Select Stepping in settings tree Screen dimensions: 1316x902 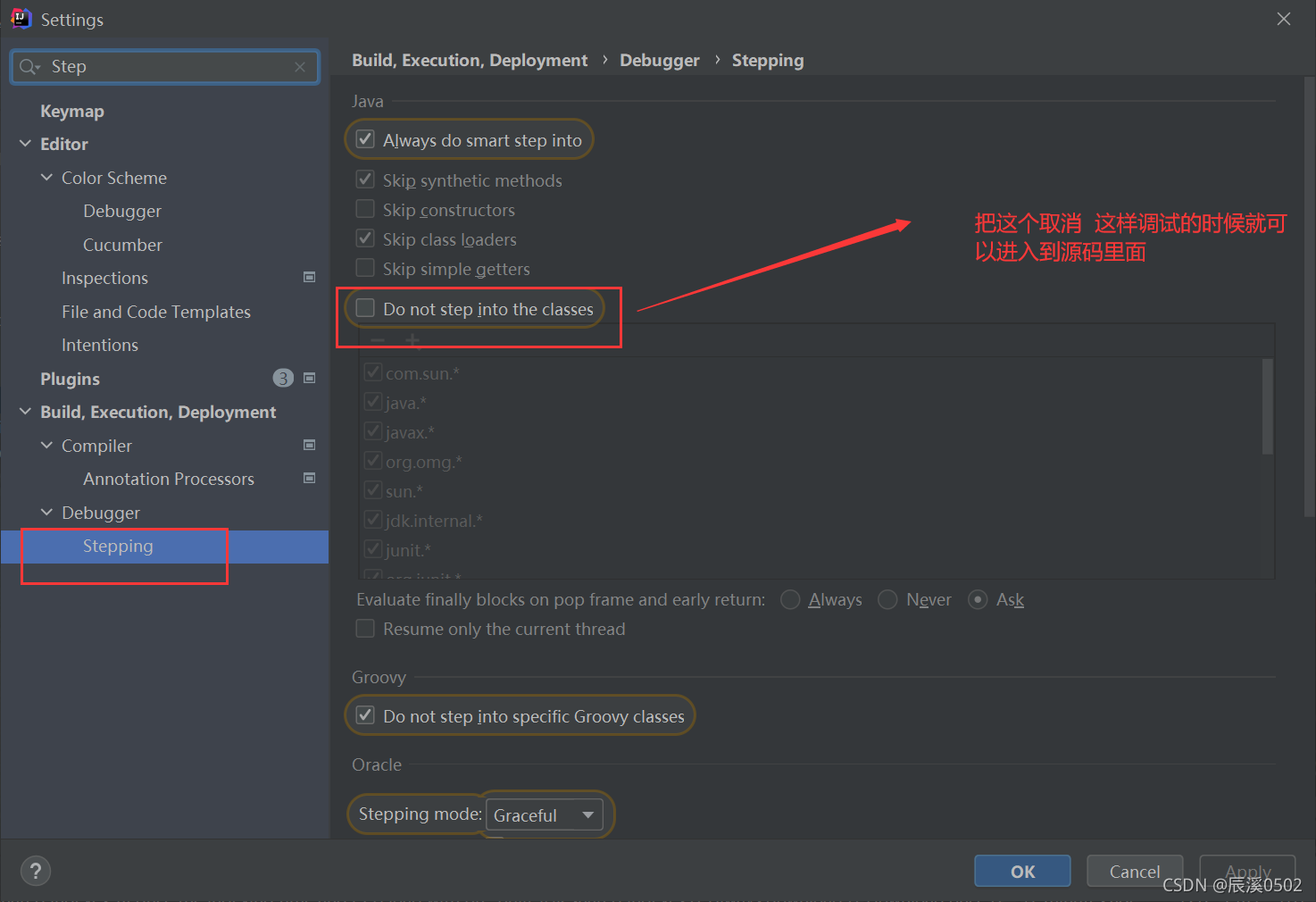[118, 546]
